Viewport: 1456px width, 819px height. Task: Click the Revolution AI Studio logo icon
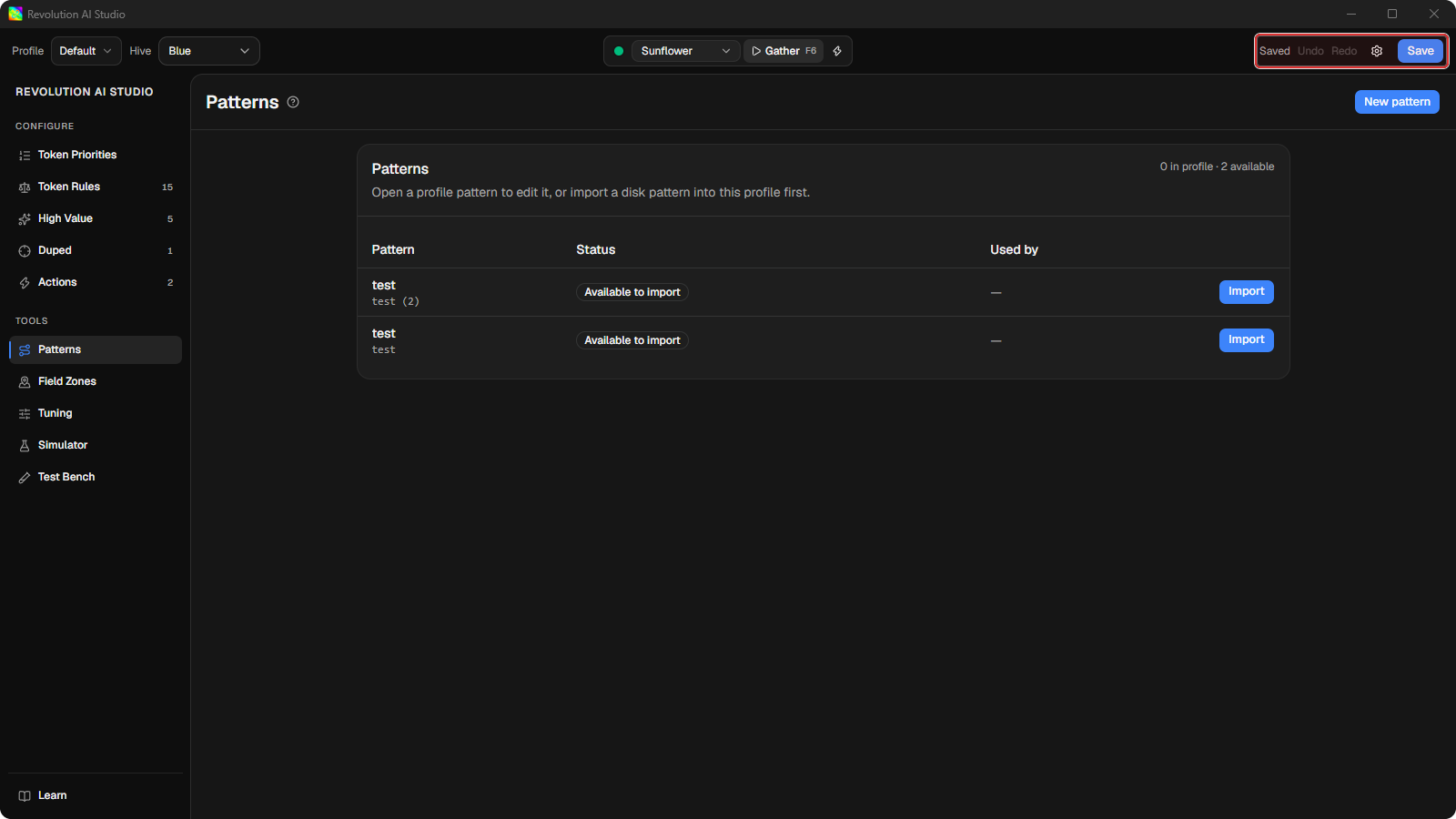click(15, 14)
